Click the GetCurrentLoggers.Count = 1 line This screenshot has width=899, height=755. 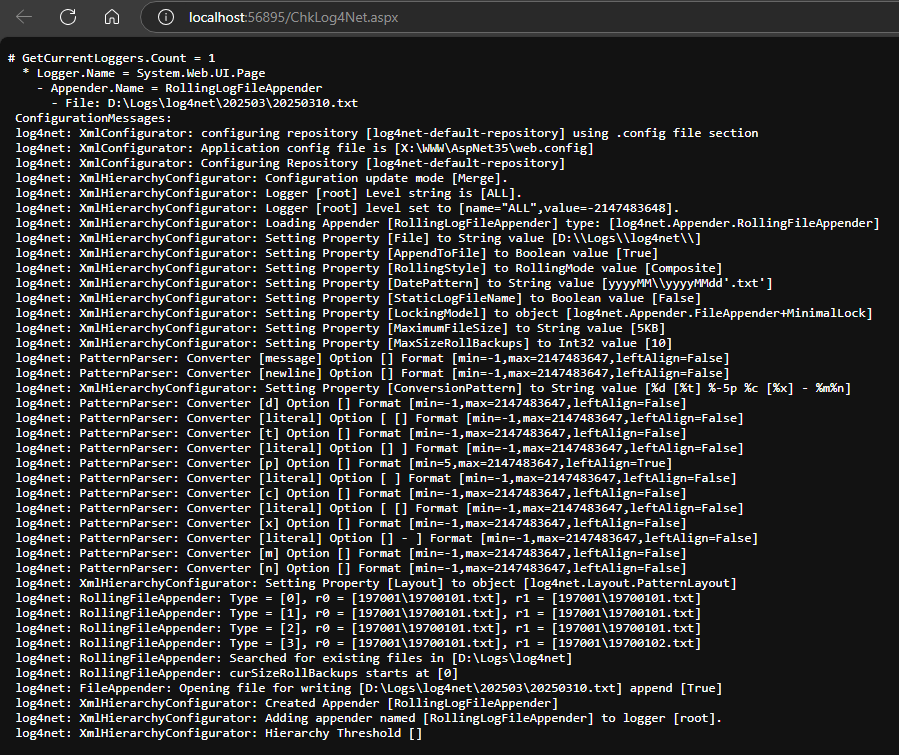click(x=118, y=59)
